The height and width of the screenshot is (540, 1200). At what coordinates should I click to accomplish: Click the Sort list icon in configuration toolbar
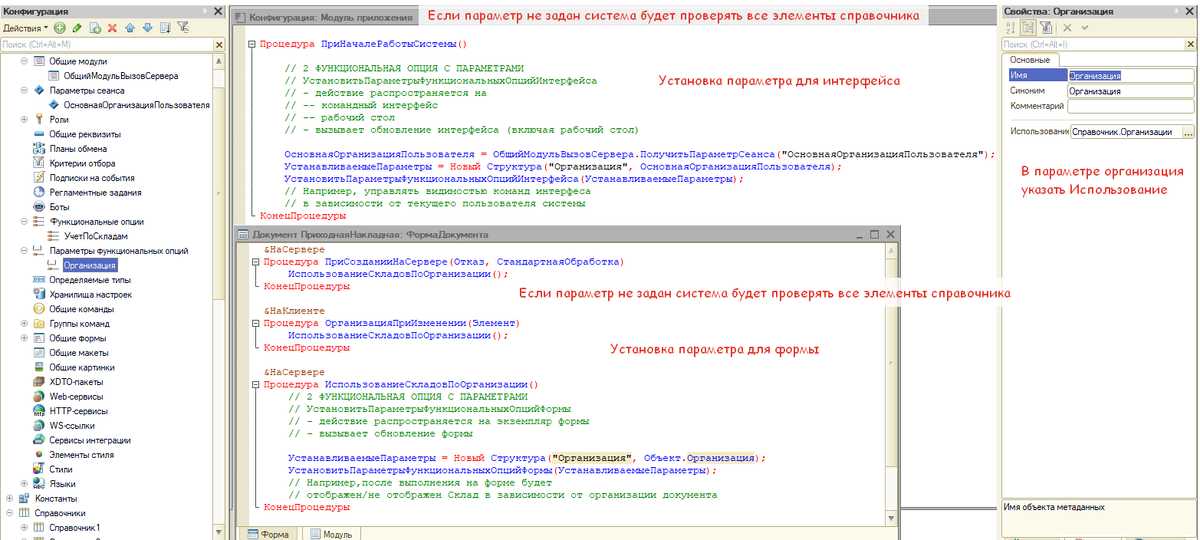coord(165,27)
